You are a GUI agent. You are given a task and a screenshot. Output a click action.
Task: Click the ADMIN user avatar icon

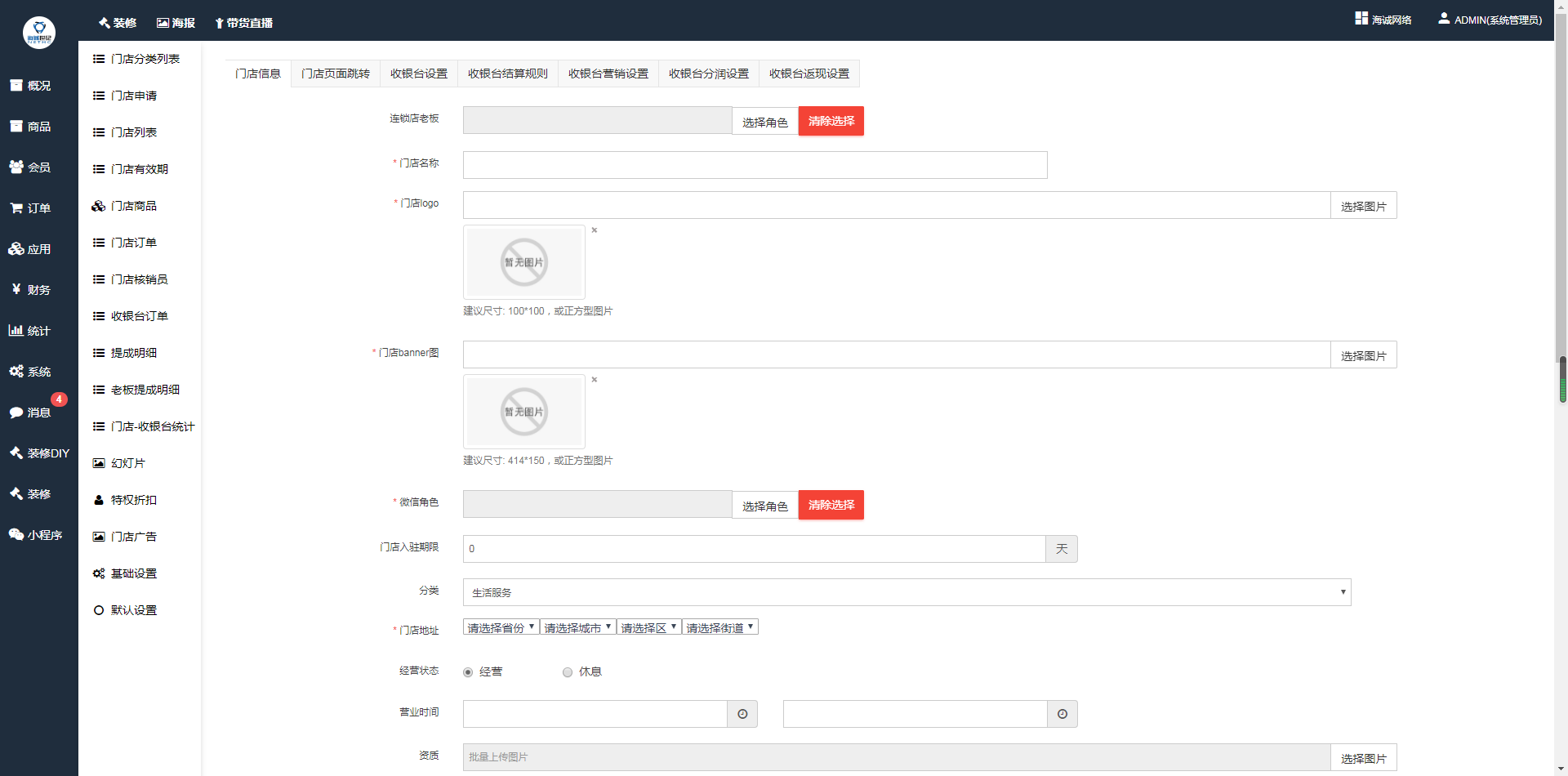click(x=1444, y=18)
